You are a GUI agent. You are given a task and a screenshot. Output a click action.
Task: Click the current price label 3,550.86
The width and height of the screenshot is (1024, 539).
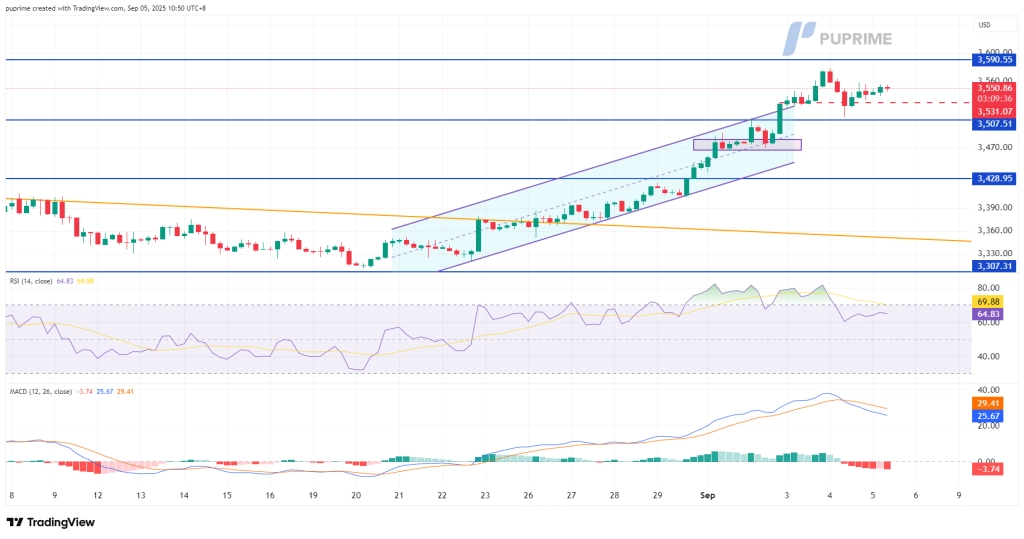tap(995, 88)
